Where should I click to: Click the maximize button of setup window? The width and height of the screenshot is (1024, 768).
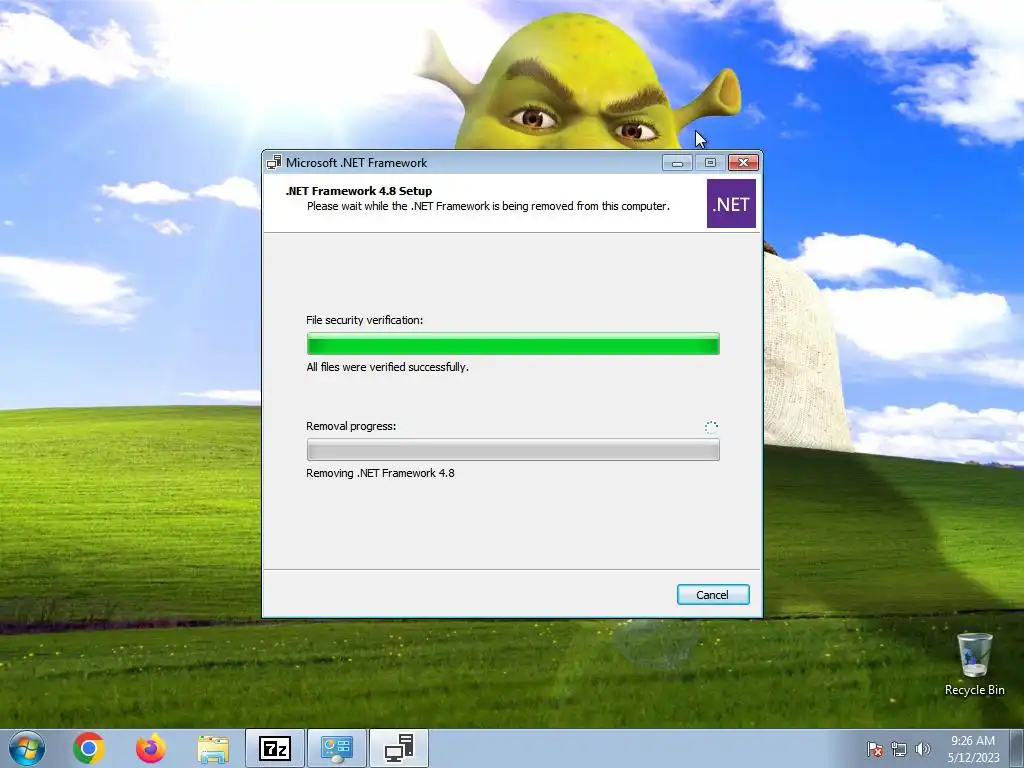[710, 163]
